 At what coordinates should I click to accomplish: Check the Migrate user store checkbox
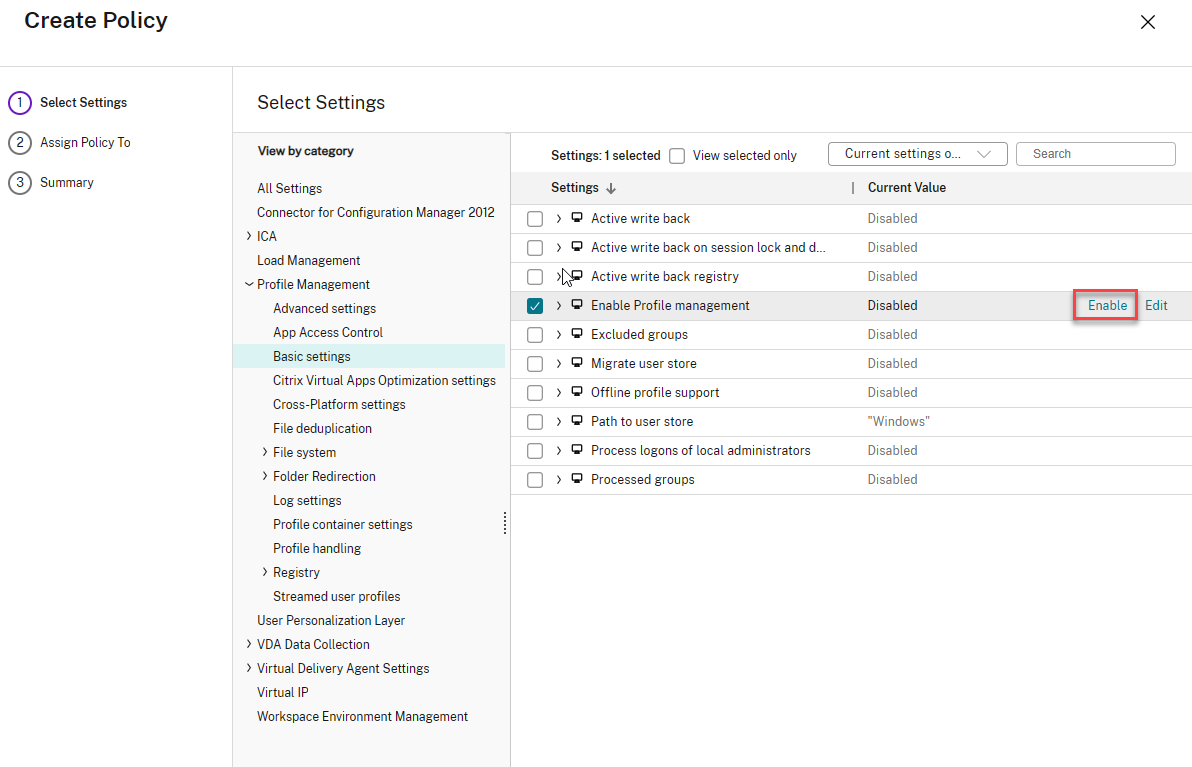(535, 364)
